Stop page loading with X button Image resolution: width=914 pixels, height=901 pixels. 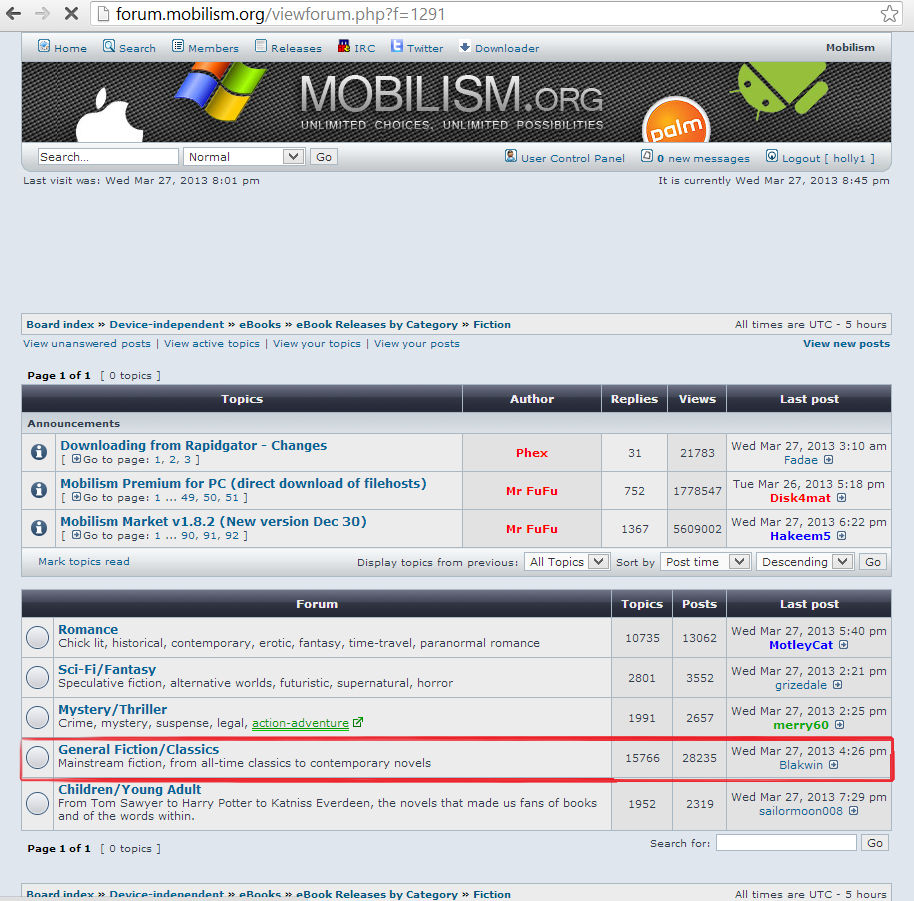(71, 13)
